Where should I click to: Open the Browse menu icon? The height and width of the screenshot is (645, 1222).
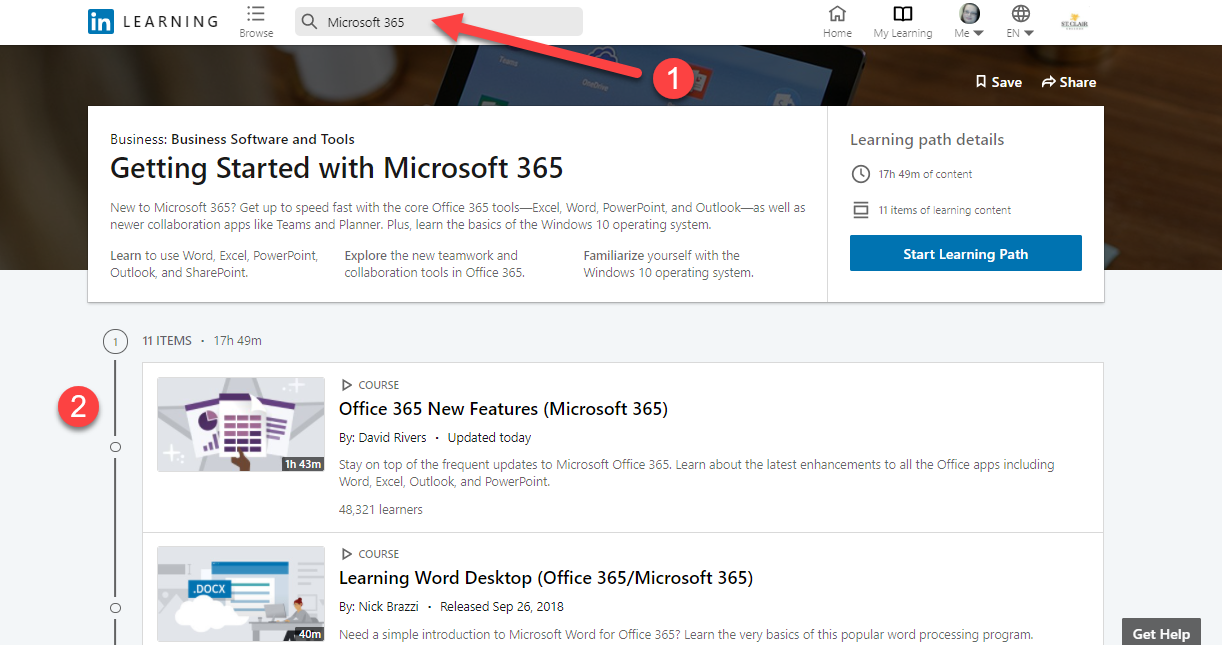(256, 14)
